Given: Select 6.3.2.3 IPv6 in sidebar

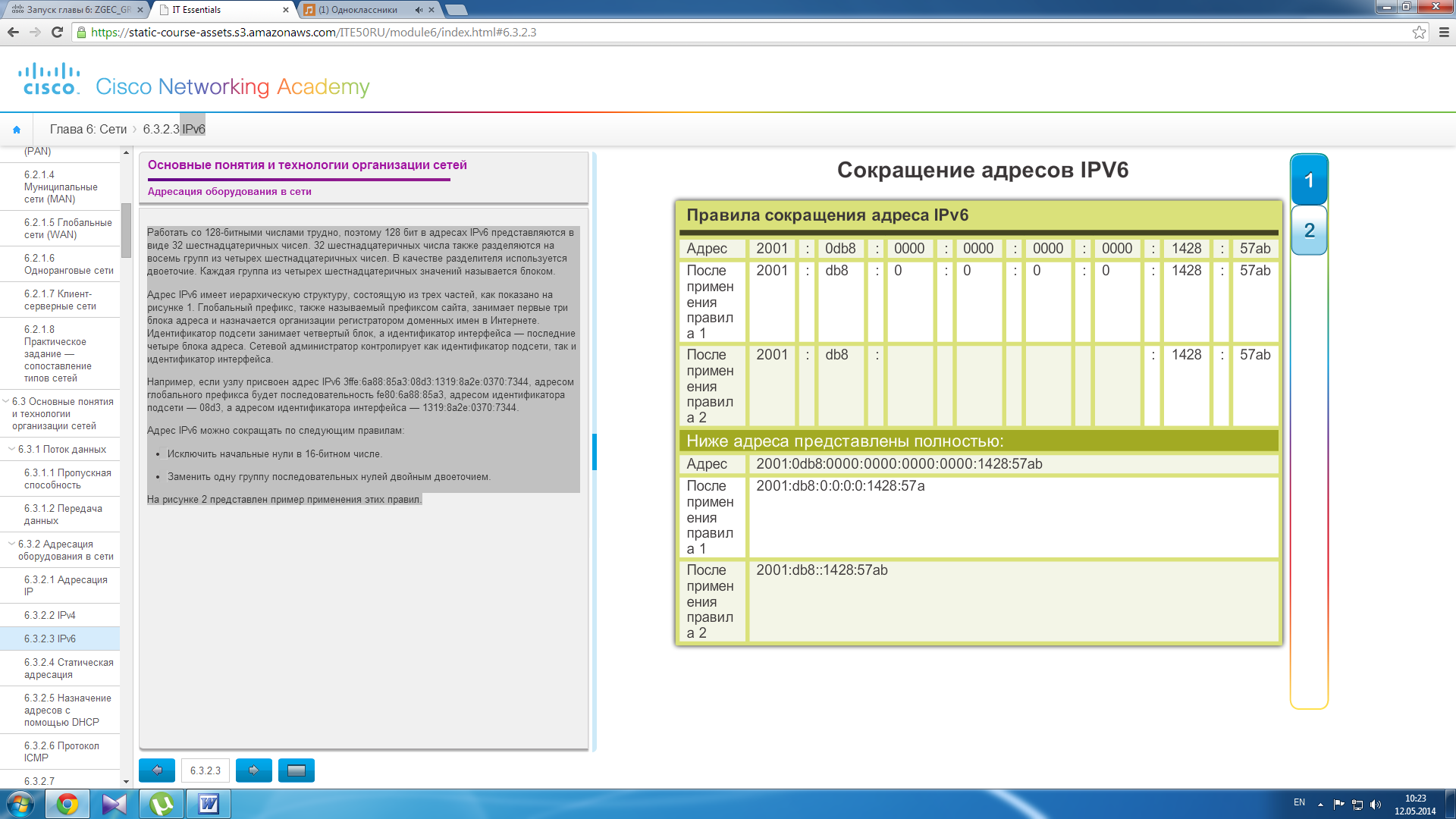Looking at the screenshot, I should pos(60,639).
